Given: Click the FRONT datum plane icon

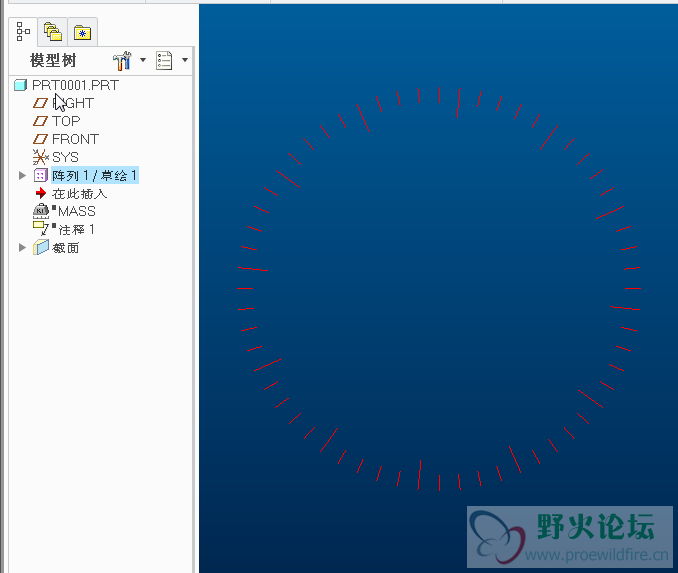Looking at the screenshot, I should [x=40, y=139].
